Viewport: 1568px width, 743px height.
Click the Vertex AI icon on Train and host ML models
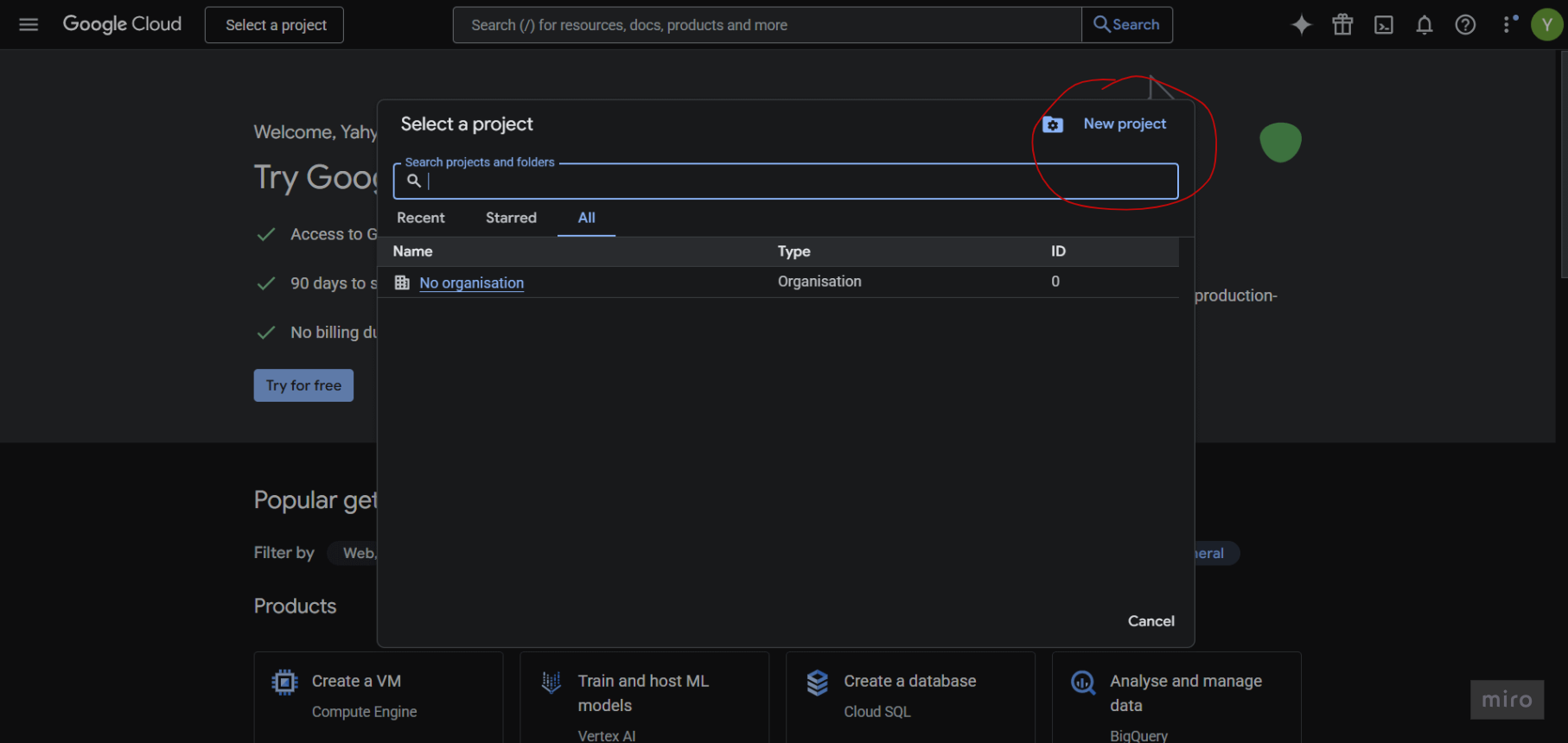point(551,683)
